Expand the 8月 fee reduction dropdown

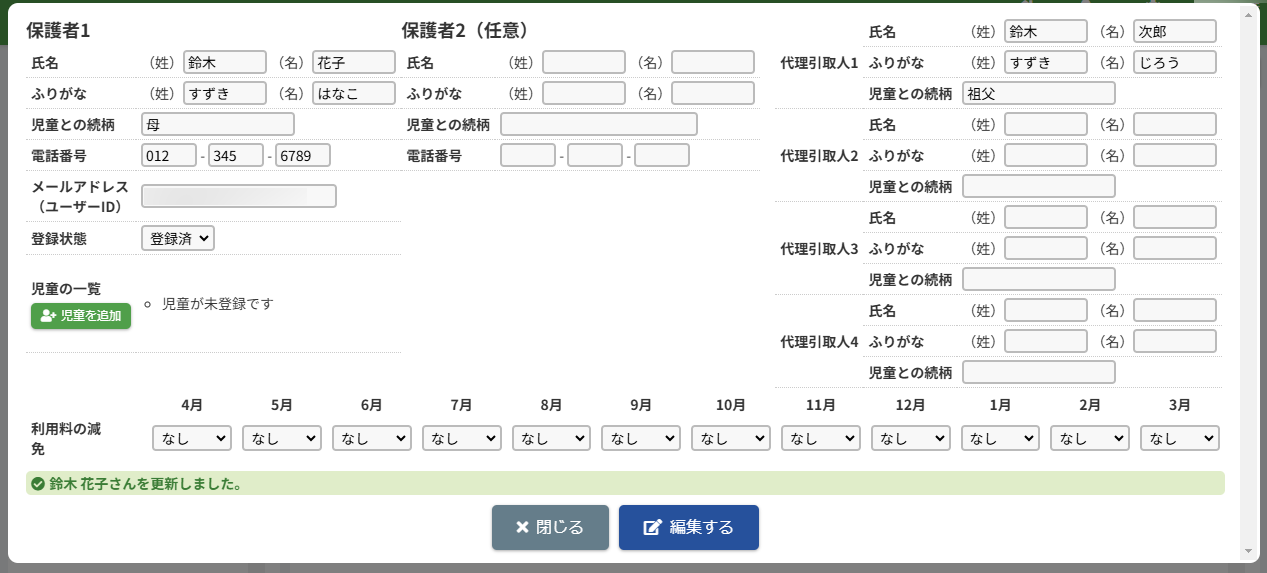(551, 438)
